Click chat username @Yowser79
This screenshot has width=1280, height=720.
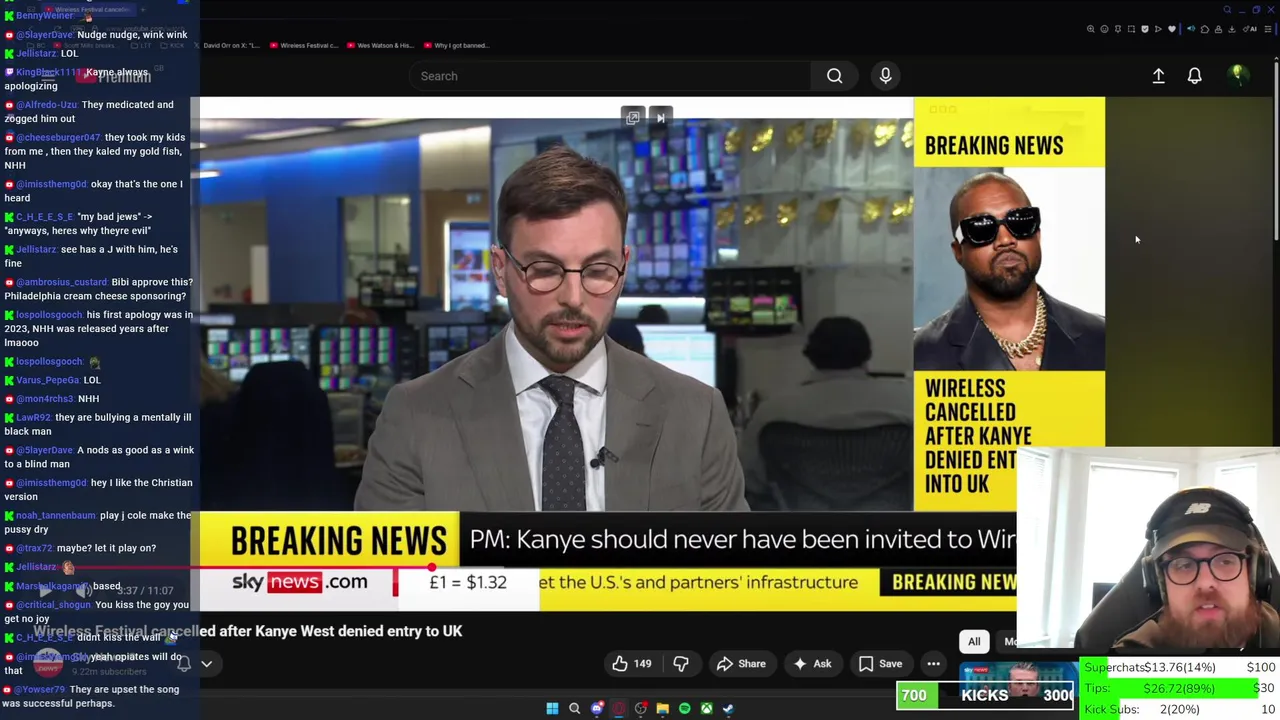click(x=41, y=689)
